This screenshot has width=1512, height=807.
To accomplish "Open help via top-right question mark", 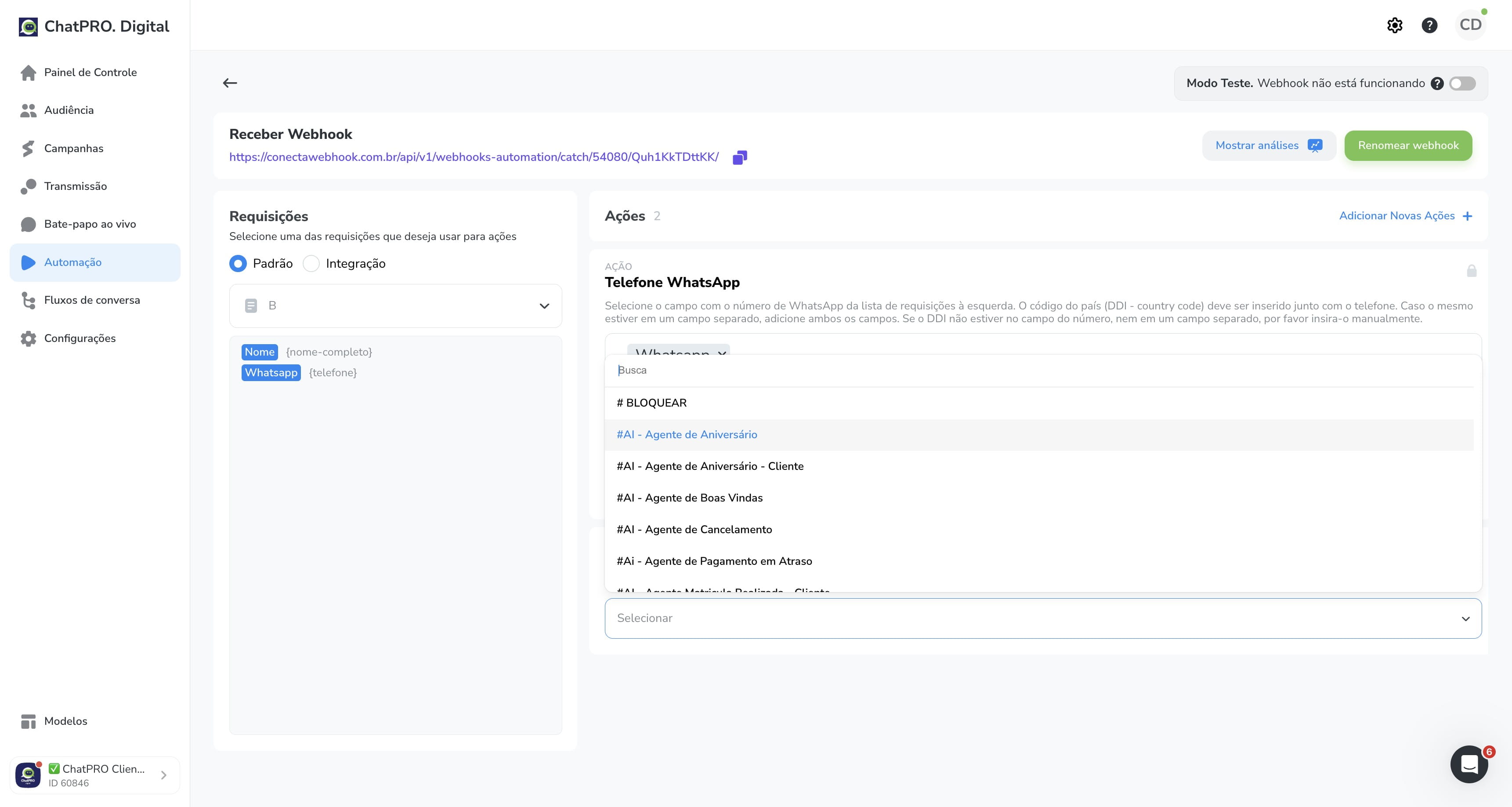I will point(1429,25).
